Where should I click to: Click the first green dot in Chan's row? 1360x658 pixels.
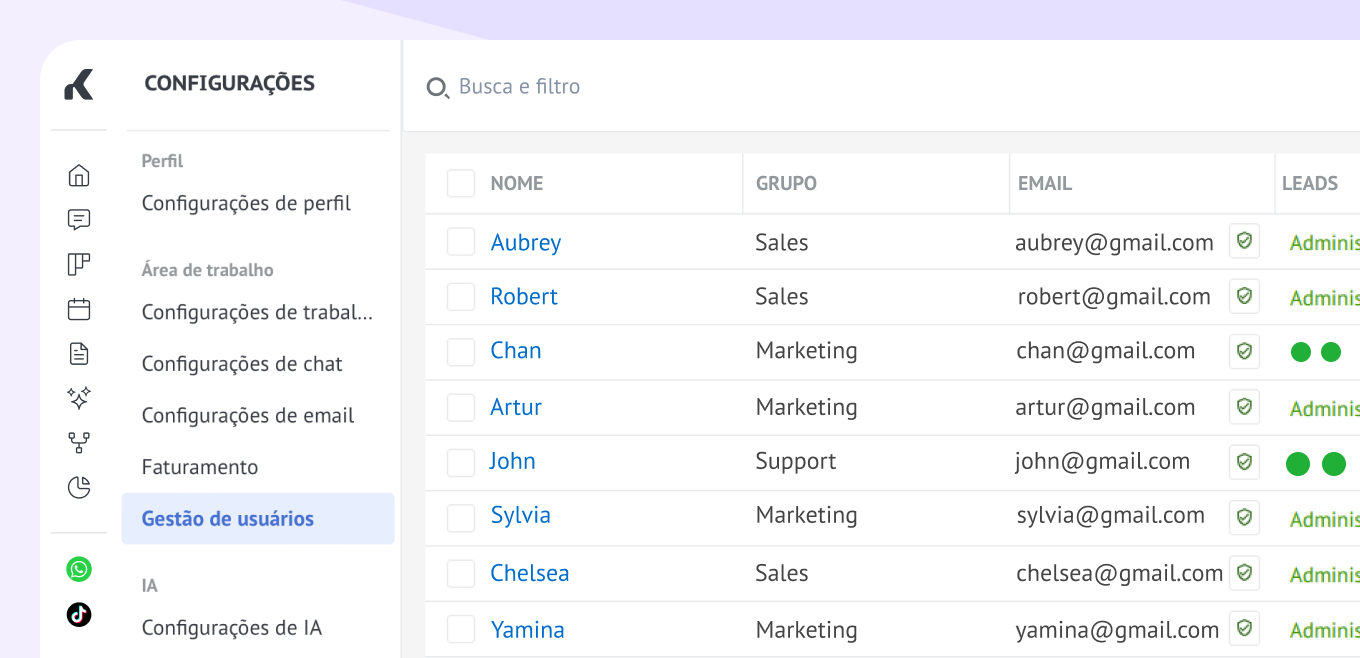pyautogui.click(x=1301, y=352)
